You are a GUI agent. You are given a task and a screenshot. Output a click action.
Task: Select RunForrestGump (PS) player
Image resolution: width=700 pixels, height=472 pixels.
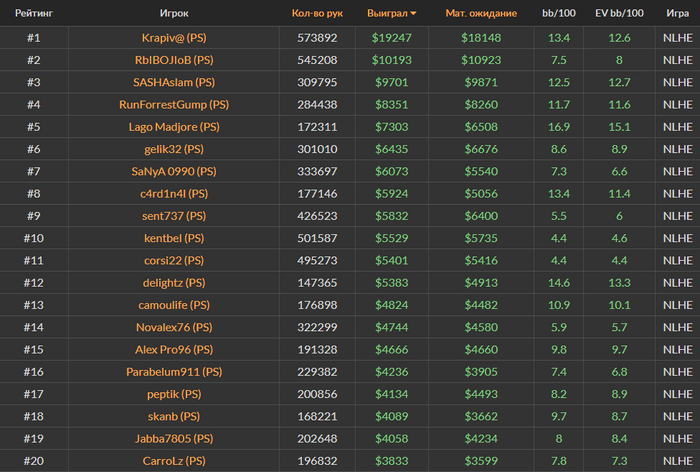click(174, 105)
